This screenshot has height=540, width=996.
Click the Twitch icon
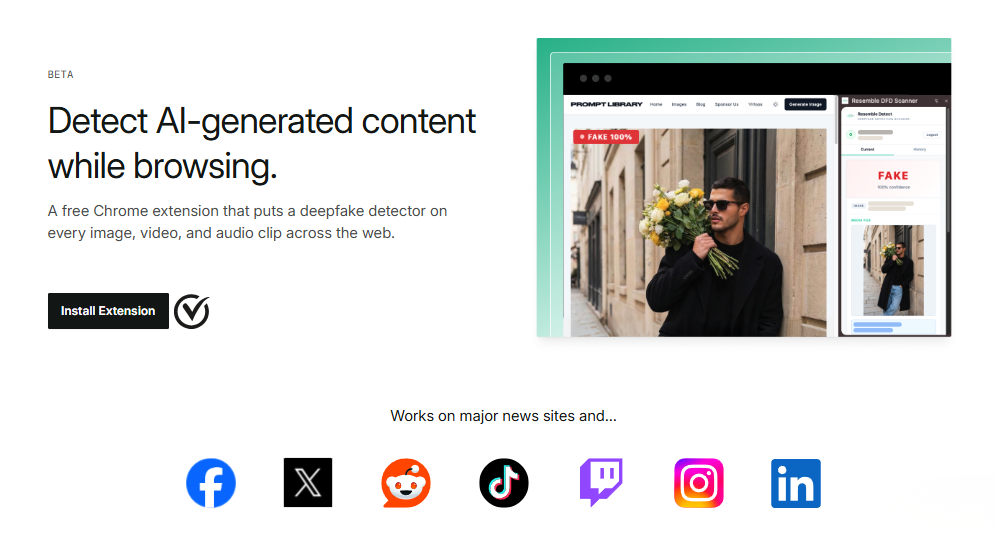tap(601, 482)
